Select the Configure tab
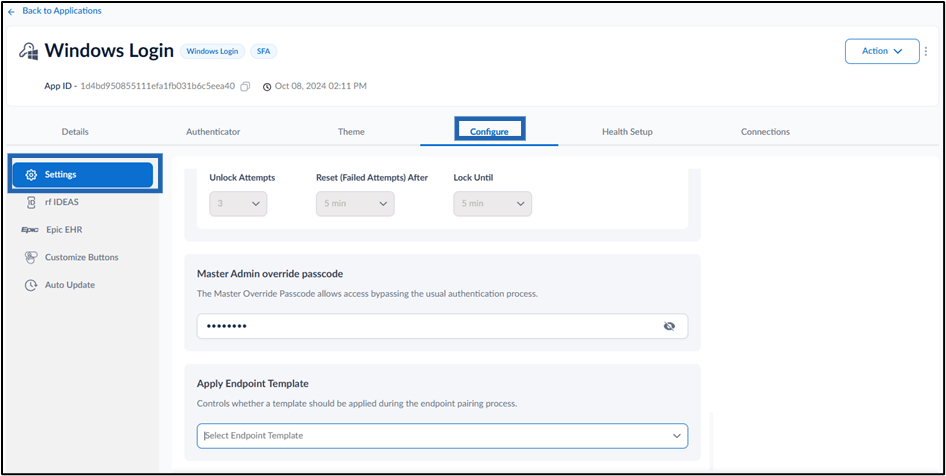946x476 pixels. click(489, 132)
